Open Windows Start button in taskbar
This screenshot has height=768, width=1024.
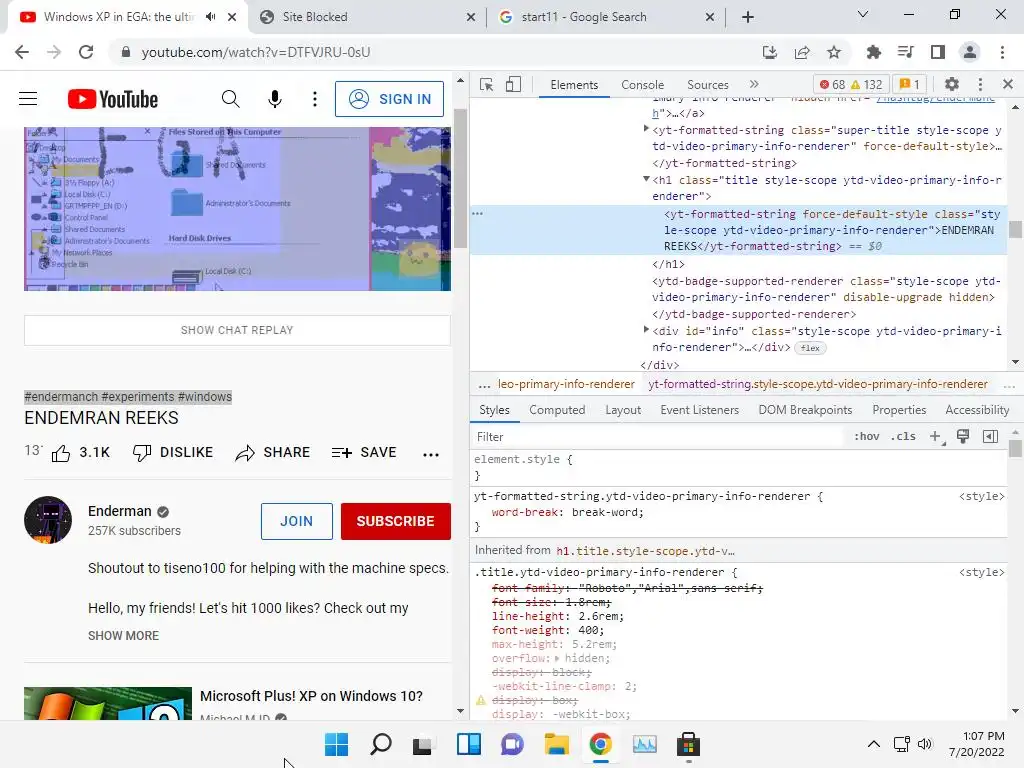[x=336, y=744]
